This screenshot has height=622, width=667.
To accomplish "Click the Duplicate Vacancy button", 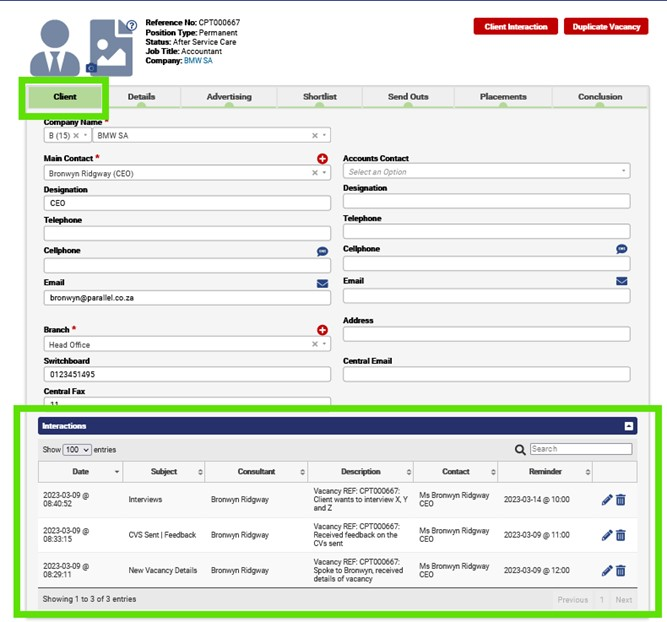I will [x=606, y=26].
